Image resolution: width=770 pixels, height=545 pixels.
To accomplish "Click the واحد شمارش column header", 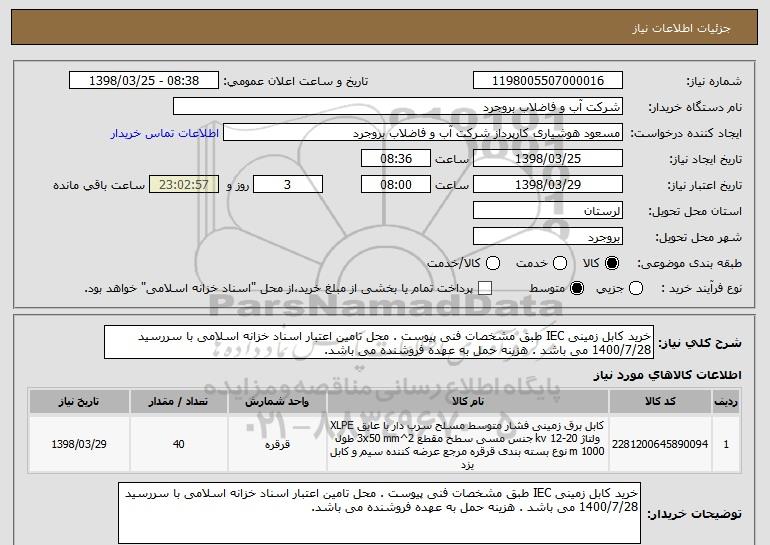I will pos(277,402).
